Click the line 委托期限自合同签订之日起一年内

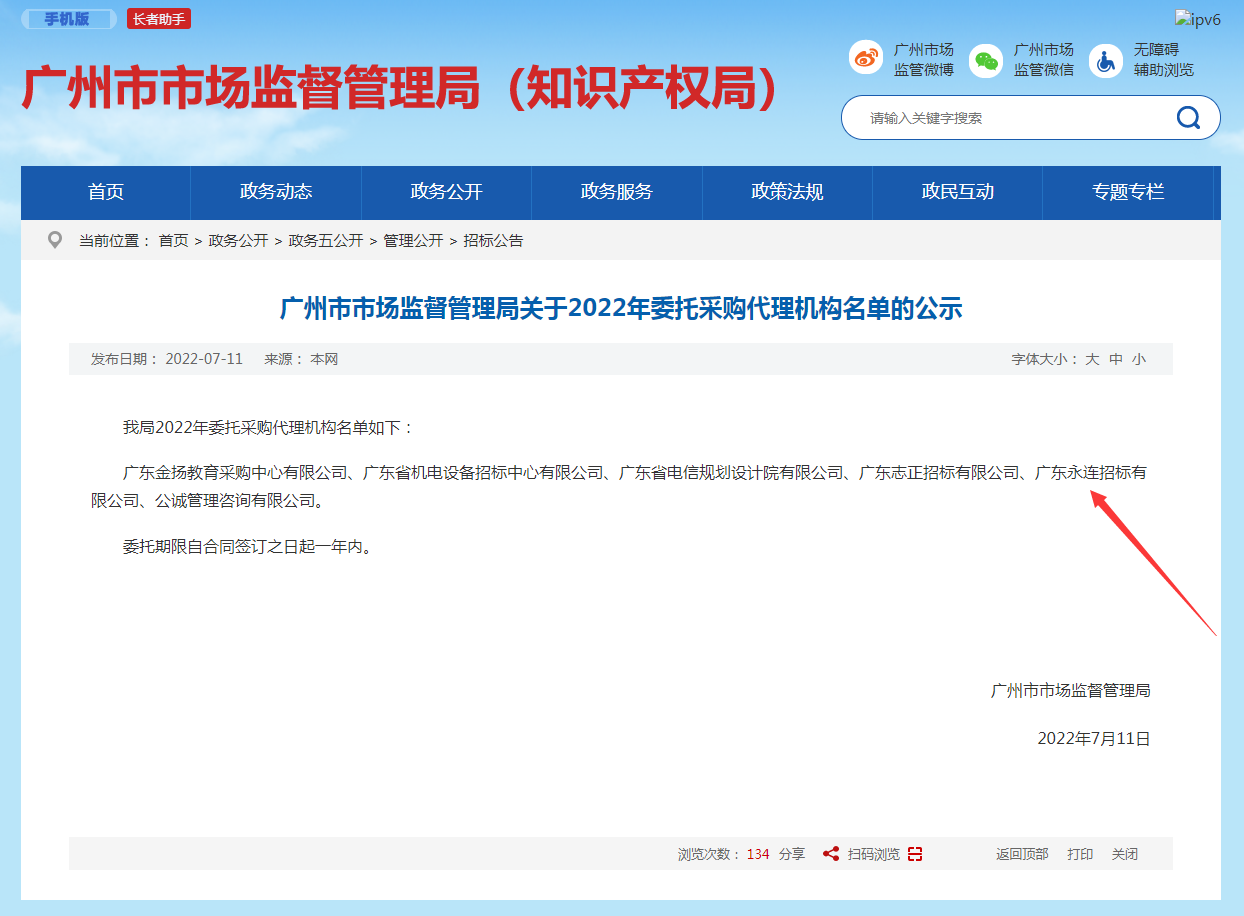coord(247,547)
